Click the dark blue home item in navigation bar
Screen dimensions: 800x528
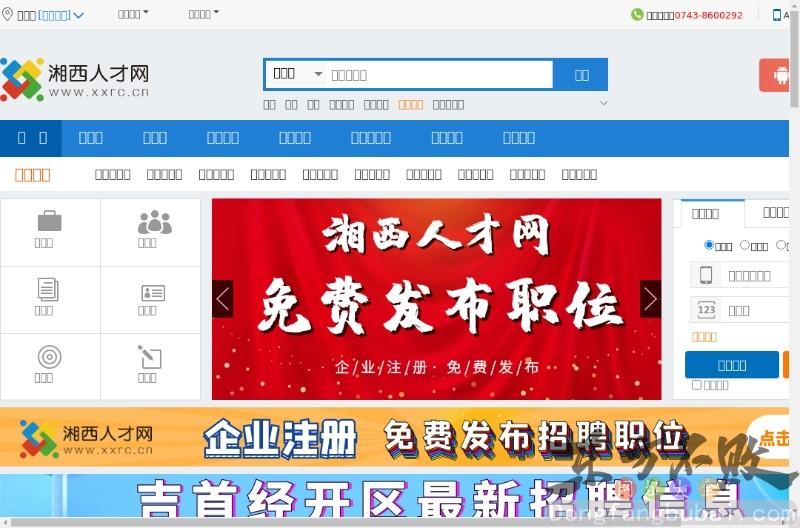click(x=31, y=138)
